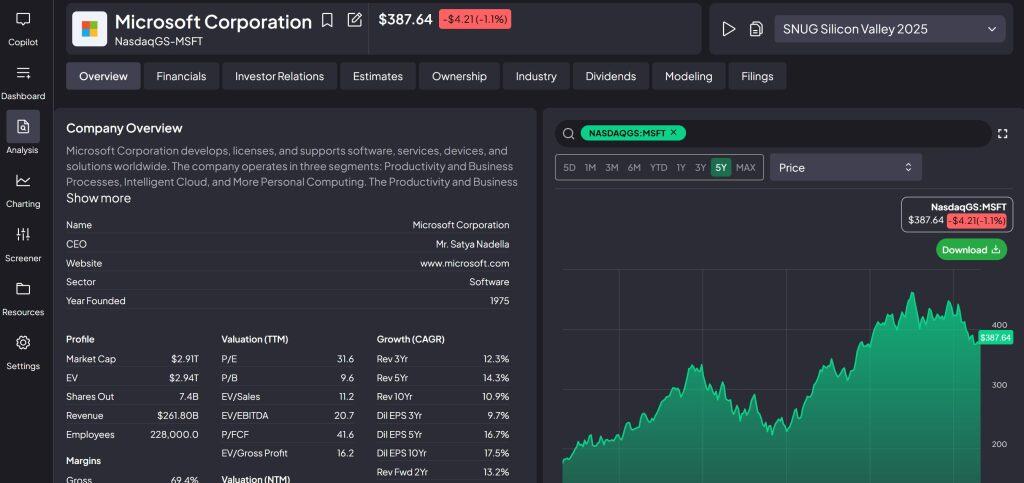Select the MAX chart range

coord(746,168)
